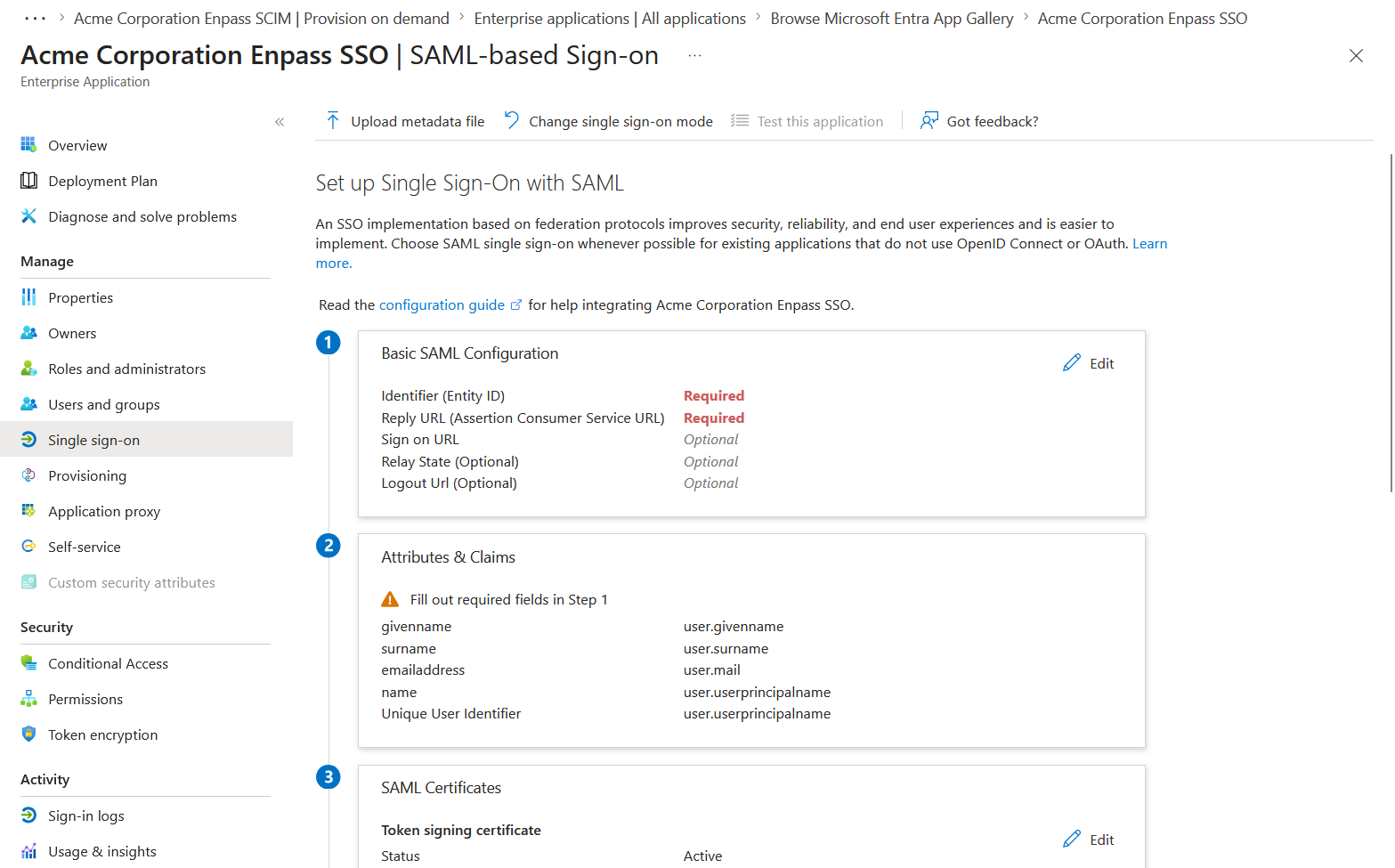This screenshot has width=1395, height=868.
Task: Click the Token encryption shield icon
Action: (x=28, y=734)
